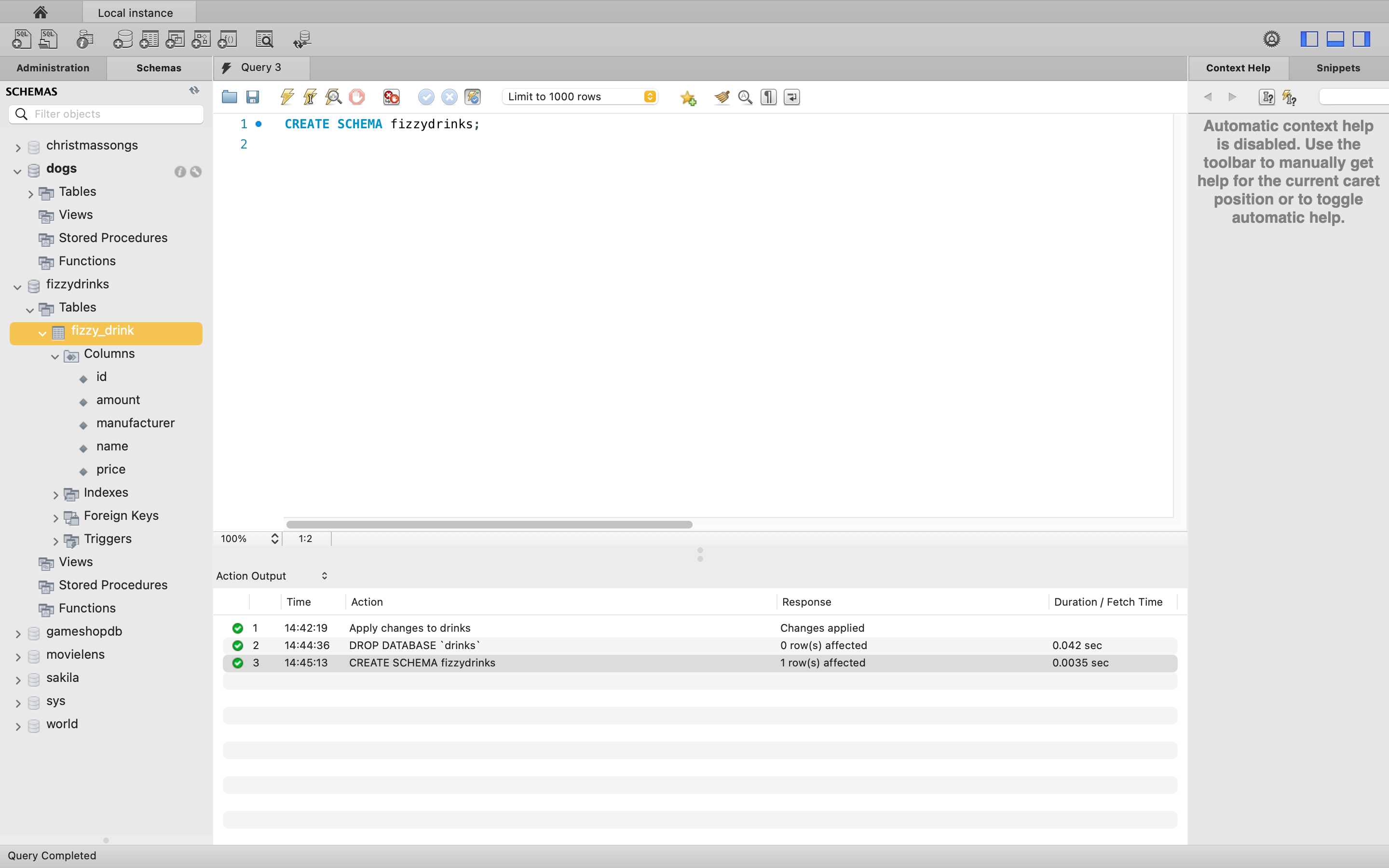Click the Beautify query broom icon
The image size is (1389, 868).
click(x=722, y=96)
